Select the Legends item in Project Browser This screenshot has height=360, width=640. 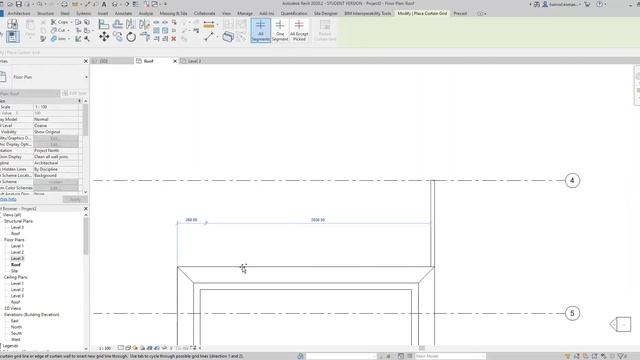click(x=10, y=346)
